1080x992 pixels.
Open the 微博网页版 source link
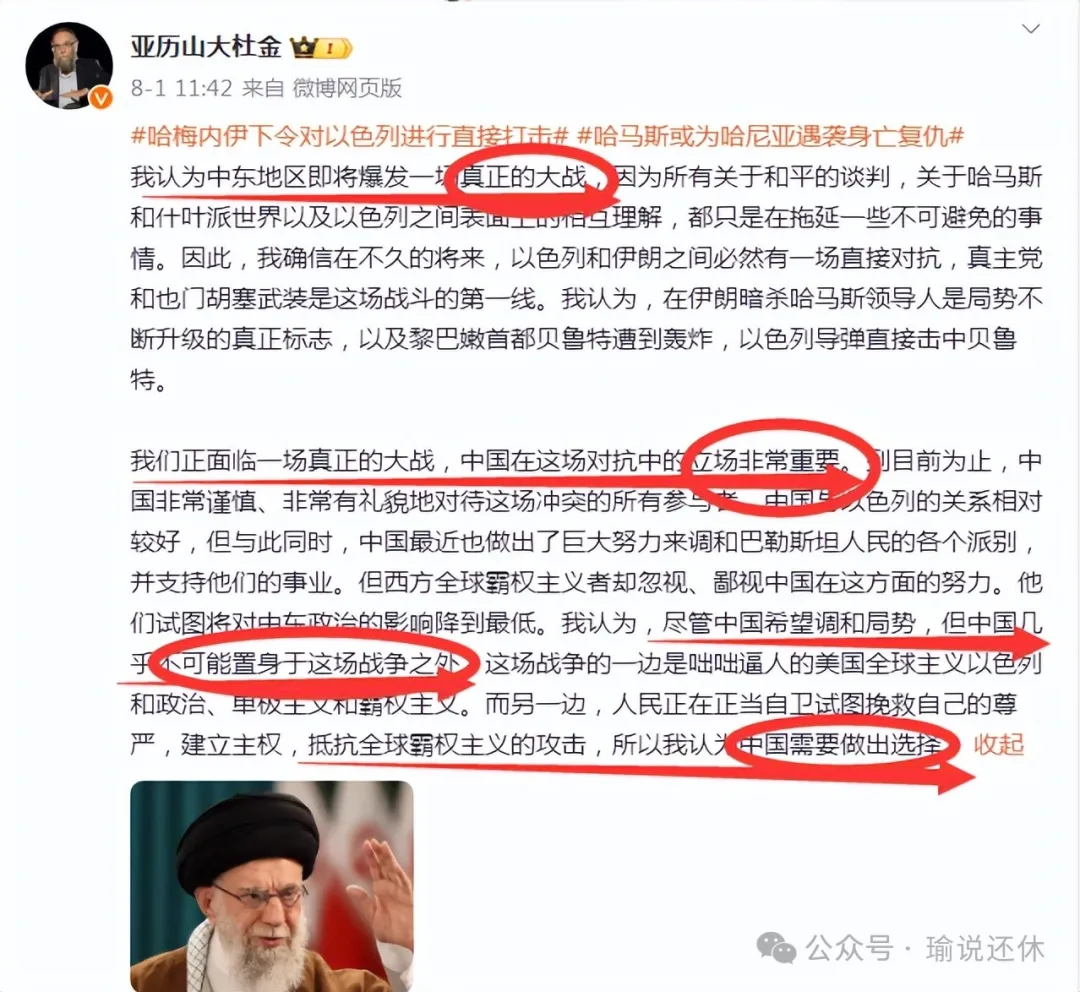click(x=346, y=88)
